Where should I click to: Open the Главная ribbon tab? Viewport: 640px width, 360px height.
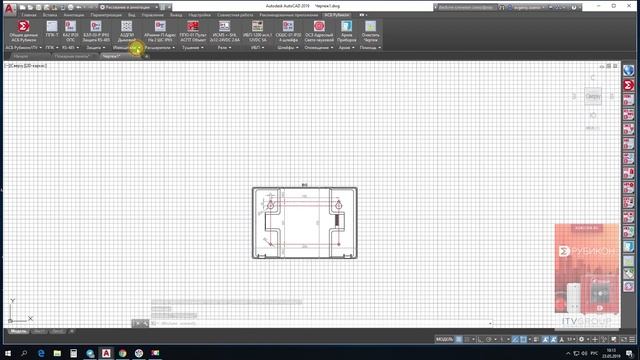[29, 15]
